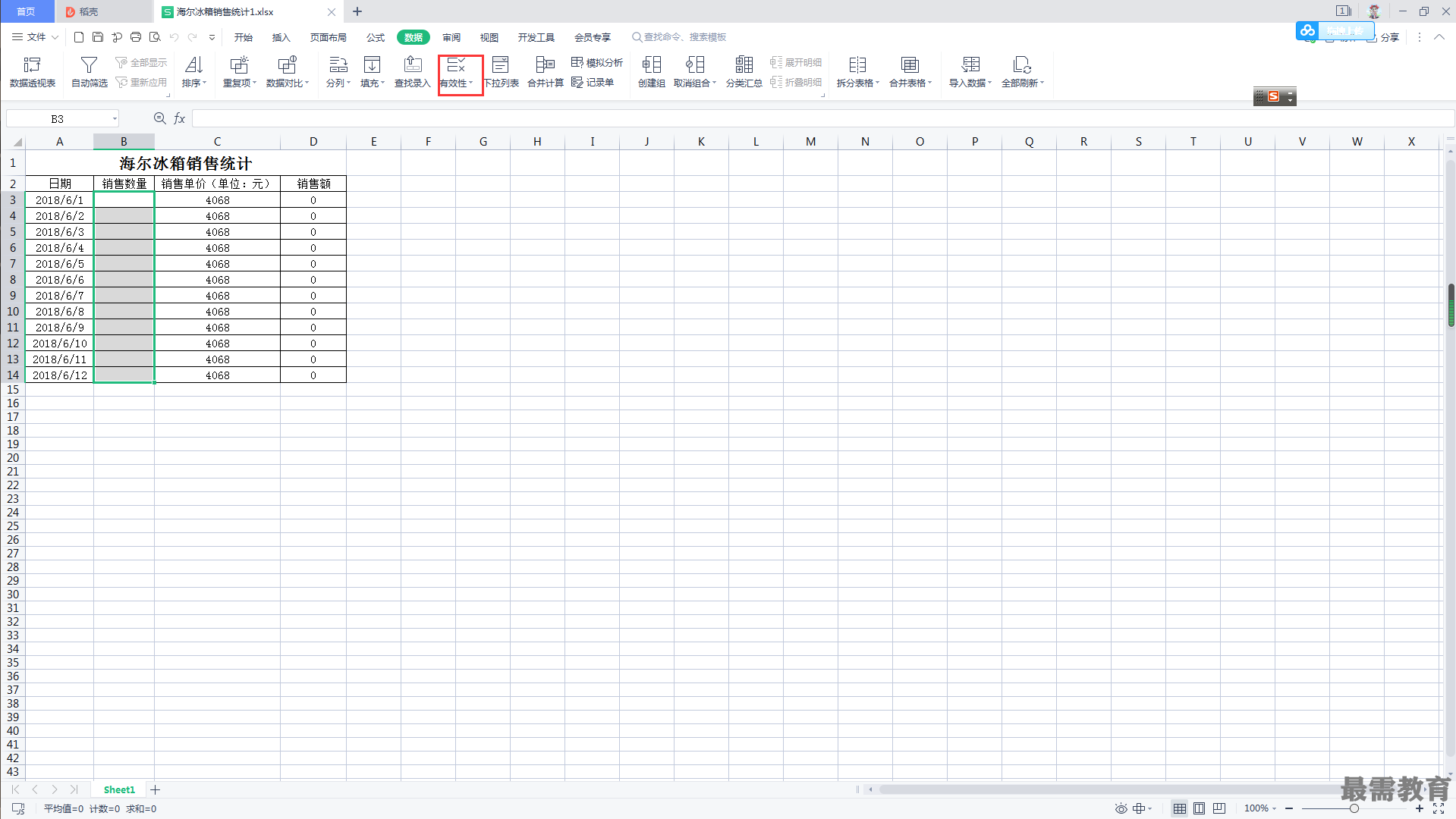
Task: Open Page Layout (页面布局) tab
Action: 328,37
